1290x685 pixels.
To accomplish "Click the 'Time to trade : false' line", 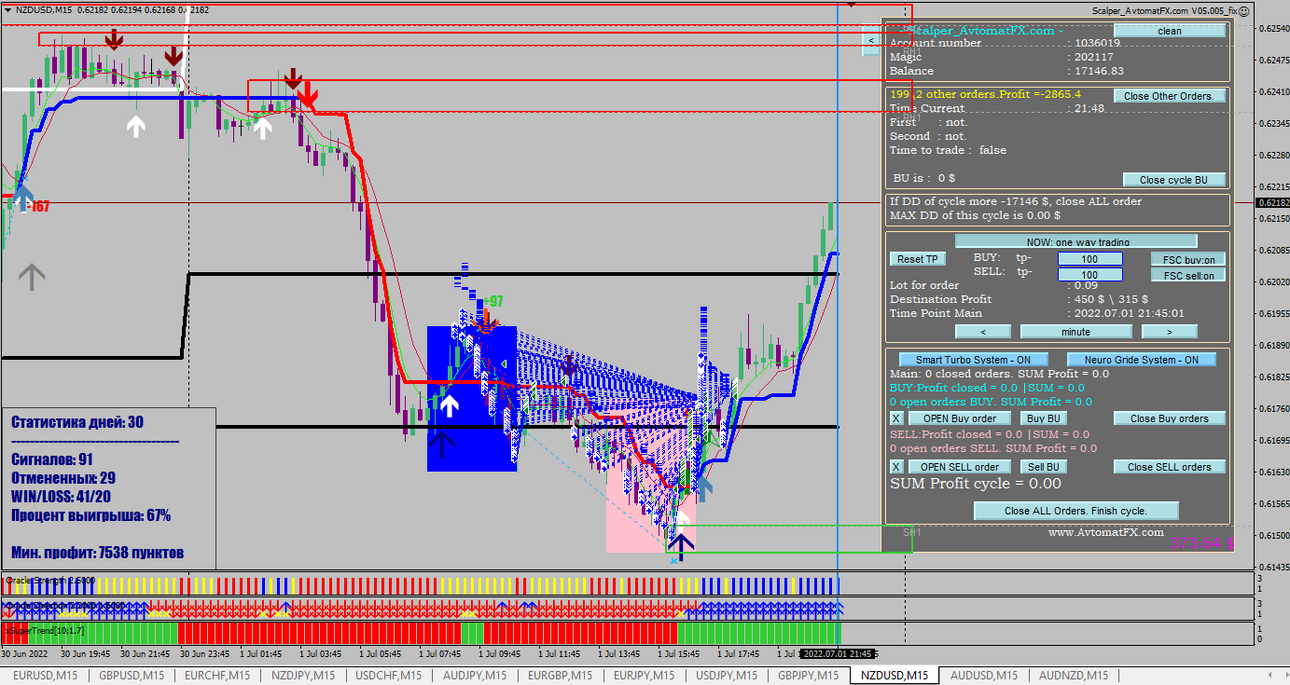I will click(x=948, y=150).
